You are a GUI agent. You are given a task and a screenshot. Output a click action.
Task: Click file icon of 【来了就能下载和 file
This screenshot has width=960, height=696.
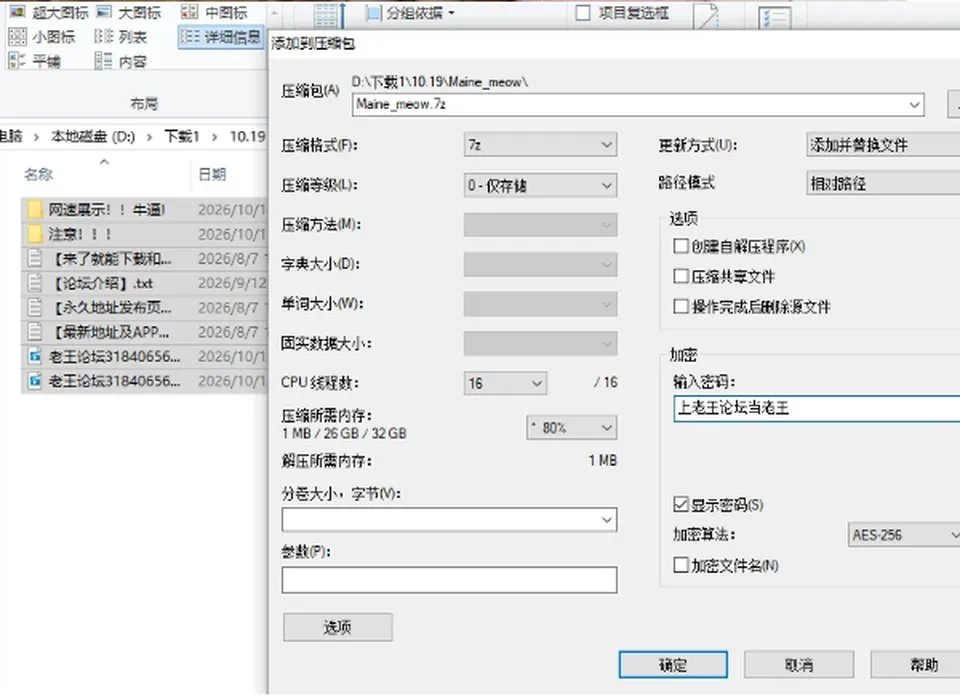(35, 258)
